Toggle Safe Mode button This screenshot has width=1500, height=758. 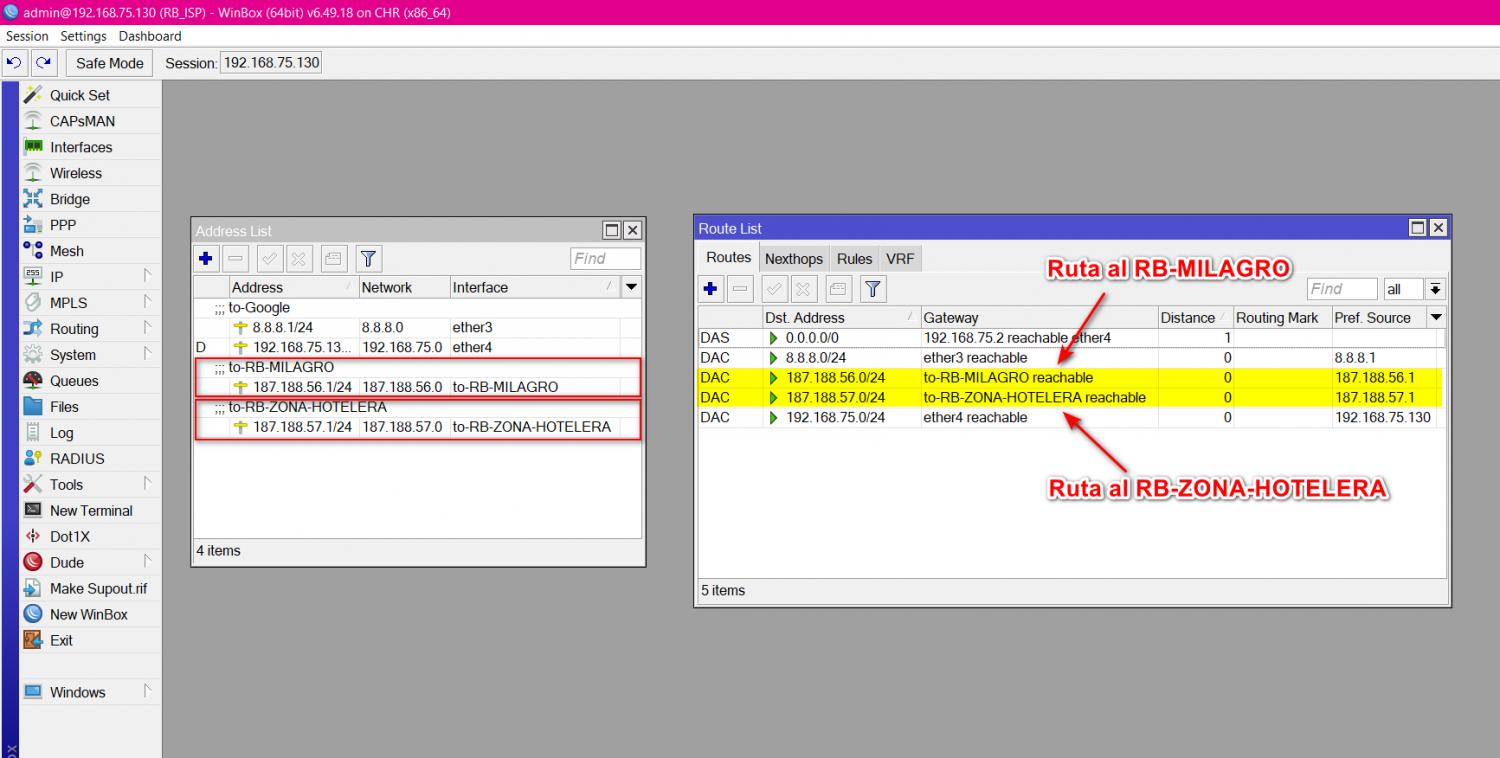110,63
